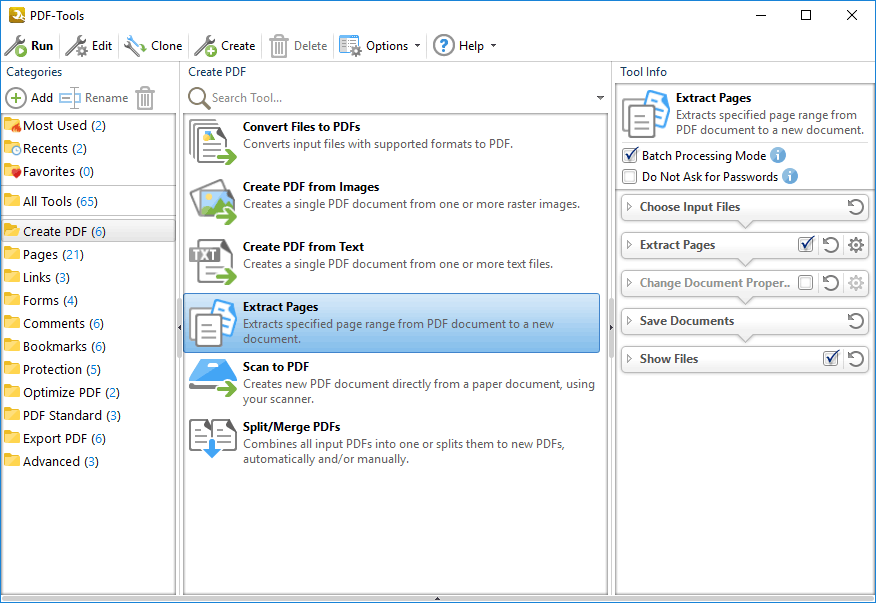Select the Favorites category
The image size is (876, 603).
tap(88, 171)
